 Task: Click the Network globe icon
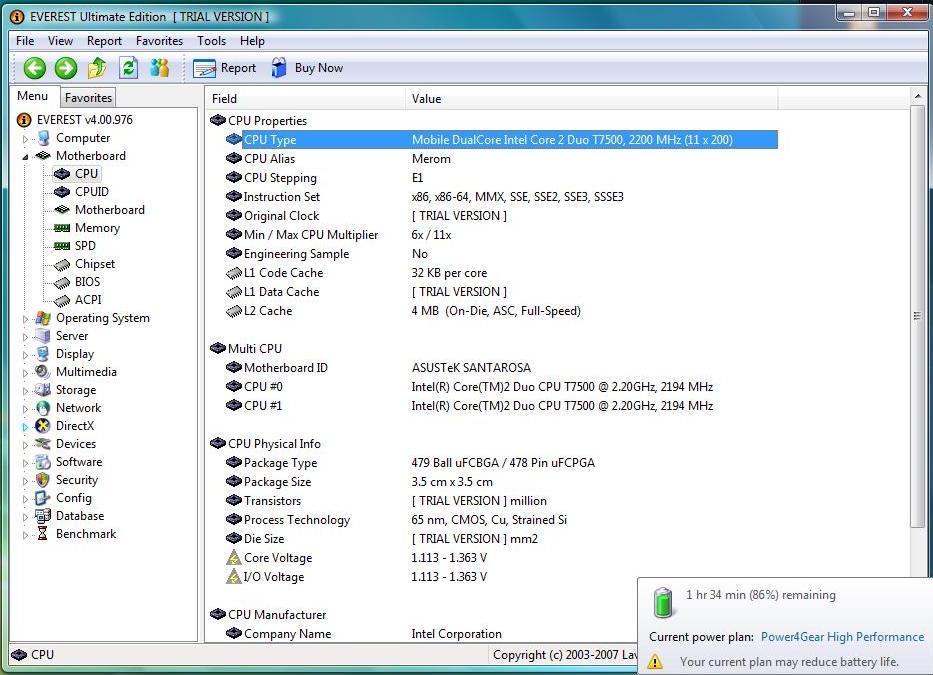tap(43, 408)
